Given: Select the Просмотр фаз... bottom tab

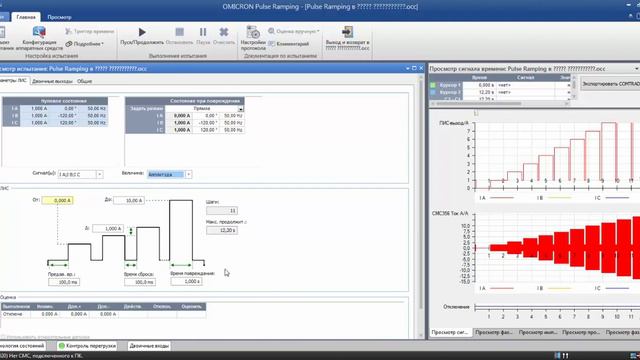Looking at the screenshot, I should (493, 333).
